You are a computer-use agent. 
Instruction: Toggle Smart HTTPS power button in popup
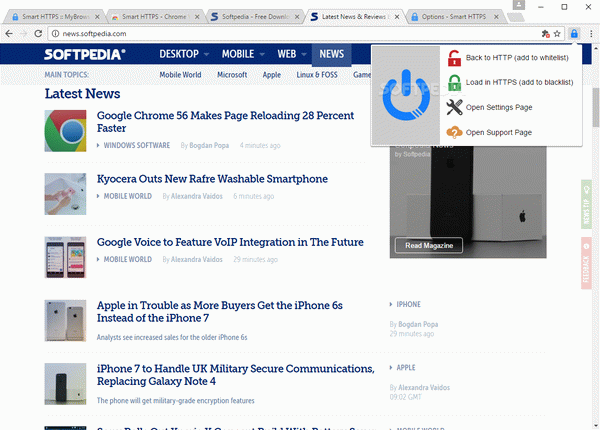406,95
